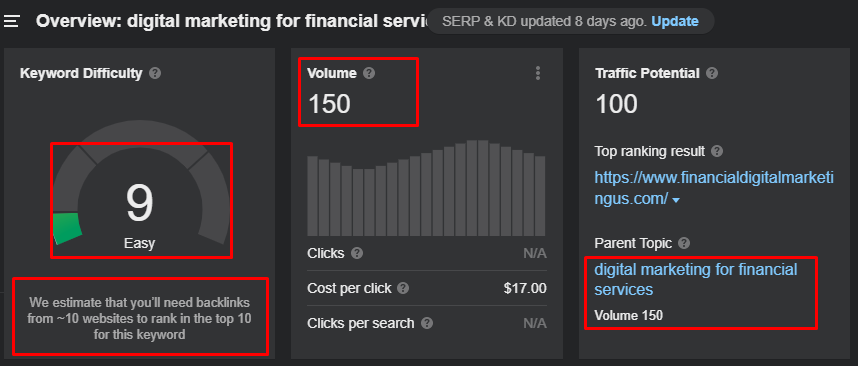The width and height of the screenshot is (858, 366).
Task: Click help icon beside Cost per click
Action: coord(403,288)
